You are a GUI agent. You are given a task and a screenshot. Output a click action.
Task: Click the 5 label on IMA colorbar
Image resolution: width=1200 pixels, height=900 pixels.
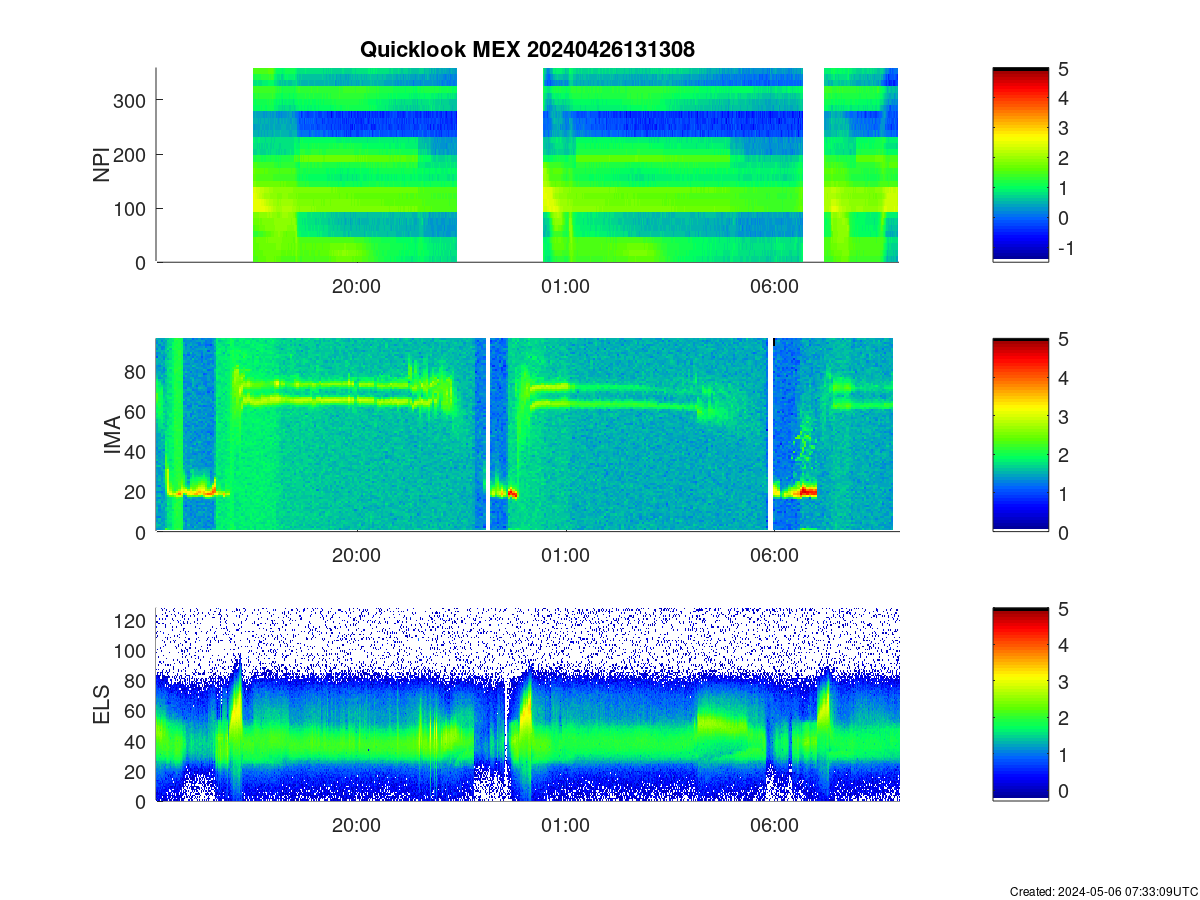tap(1064, 339)
